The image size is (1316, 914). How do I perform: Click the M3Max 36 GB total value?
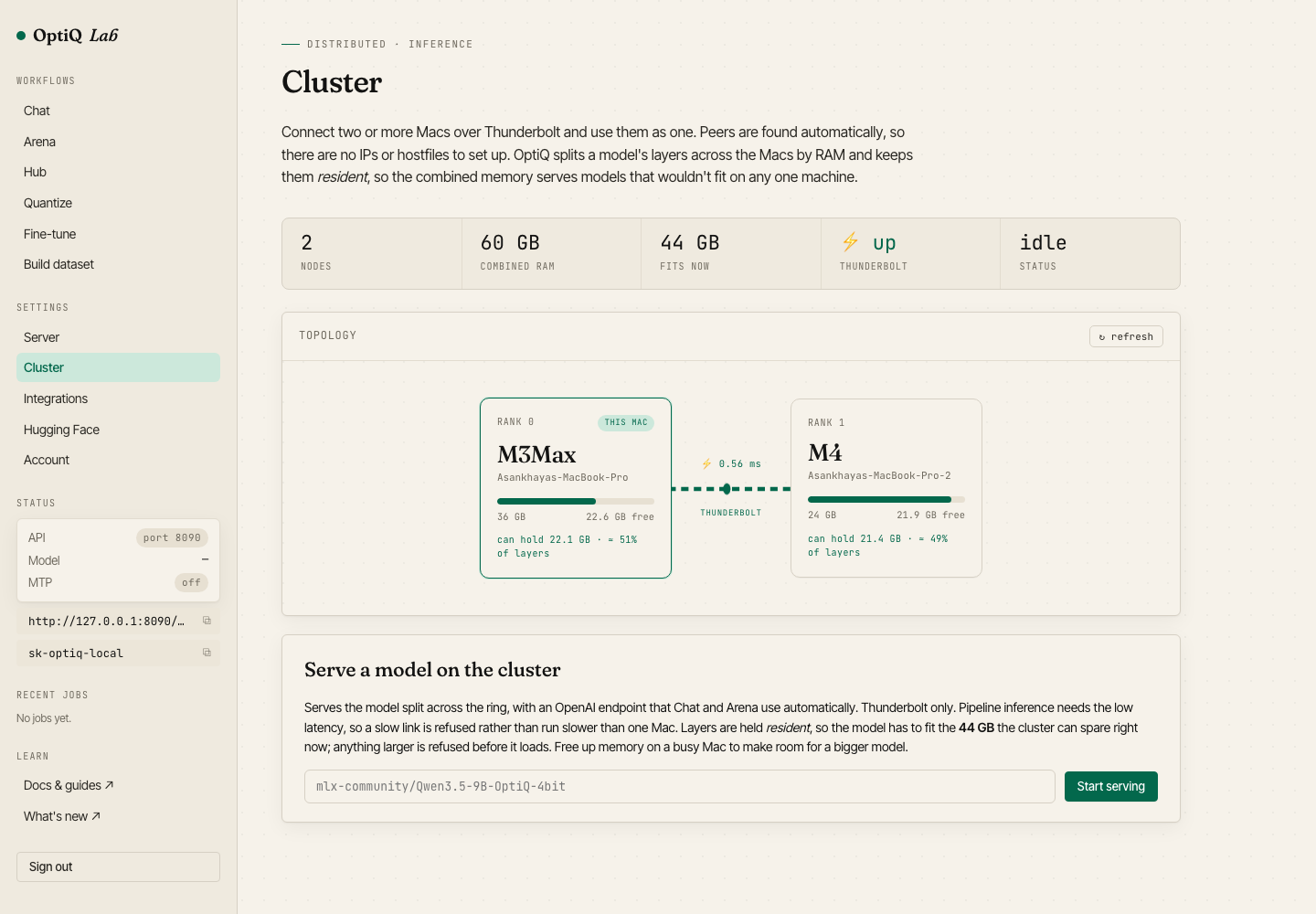(512, 516)
